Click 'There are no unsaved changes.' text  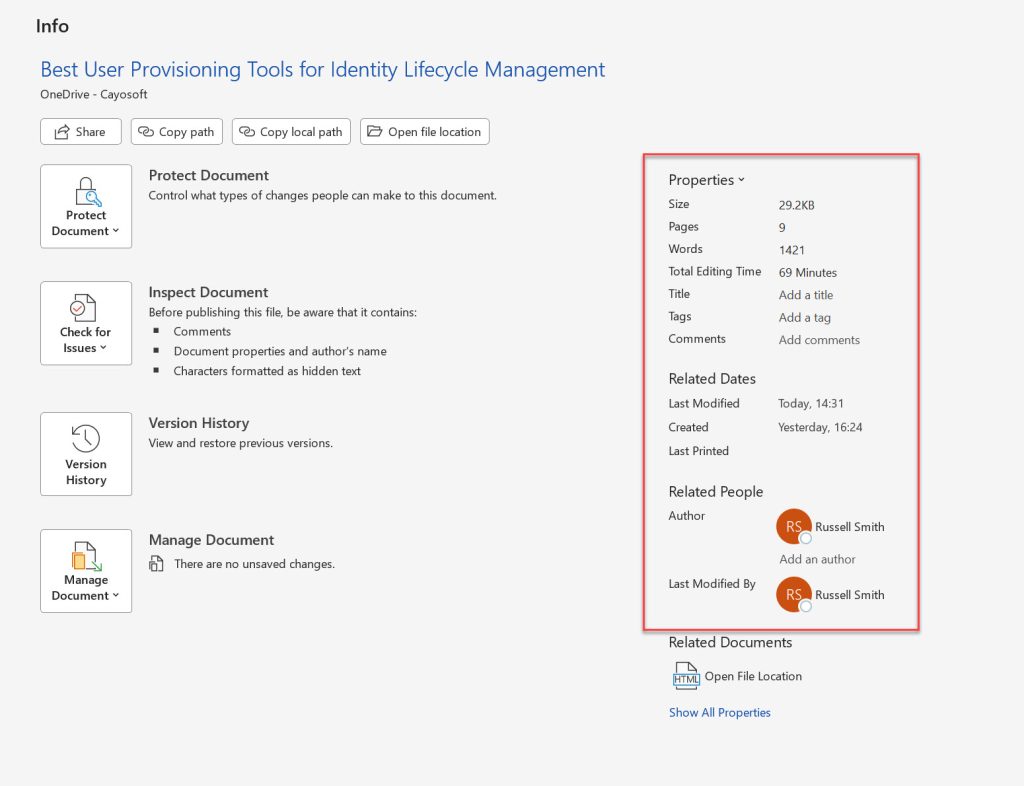pos(255,563)
